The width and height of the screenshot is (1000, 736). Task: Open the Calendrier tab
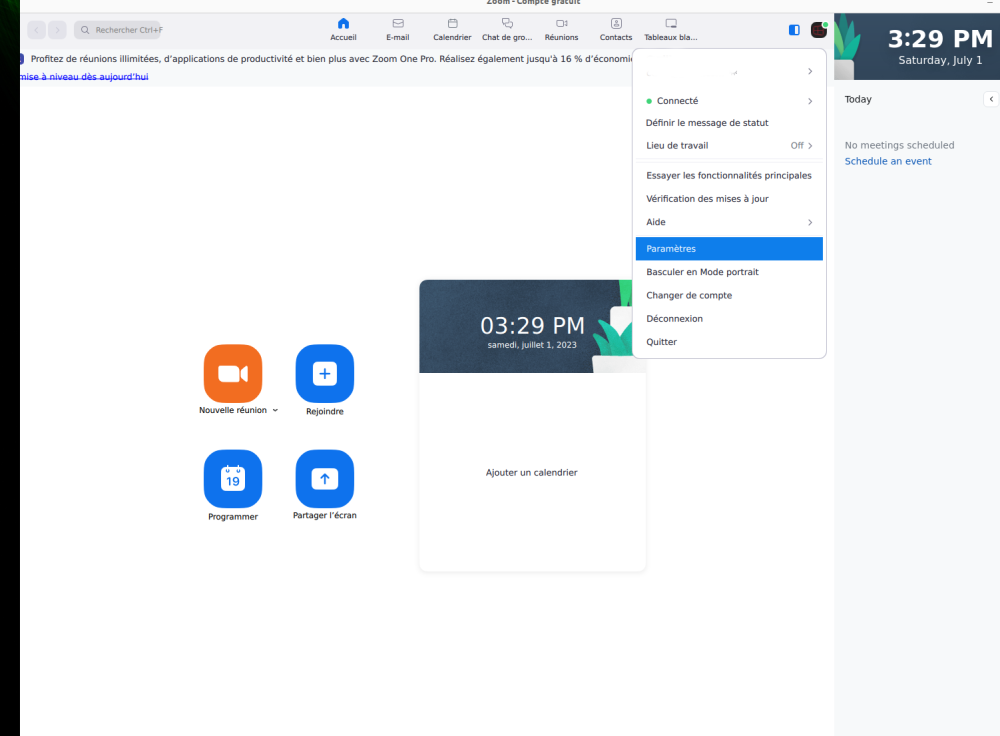tap(452, 29)
